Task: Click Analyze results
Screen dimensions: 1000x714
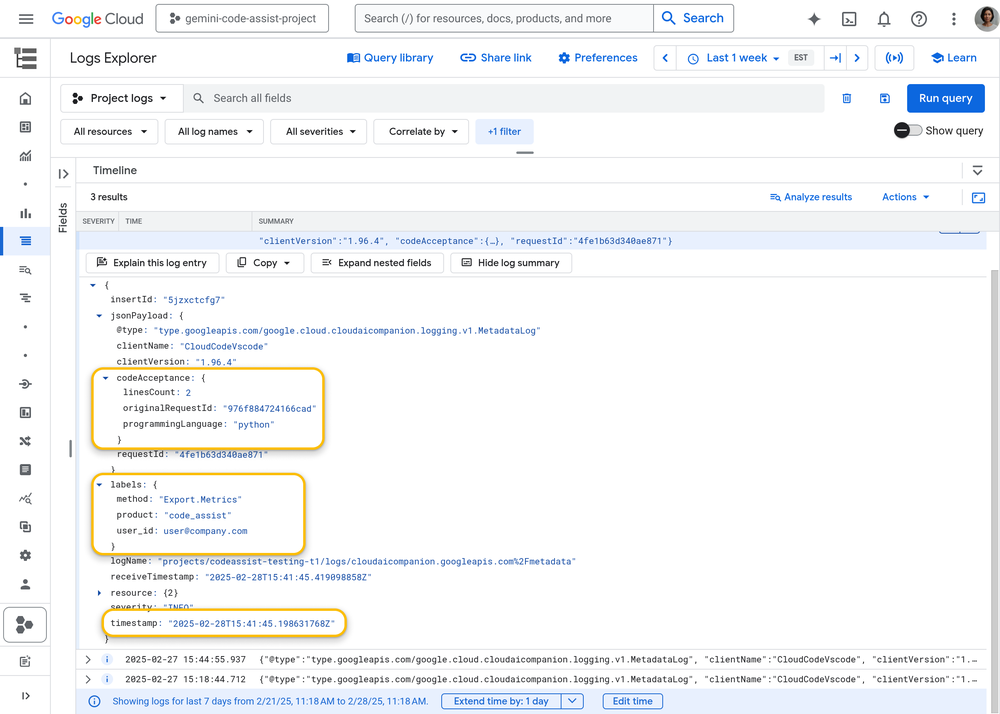Action: 811,197
